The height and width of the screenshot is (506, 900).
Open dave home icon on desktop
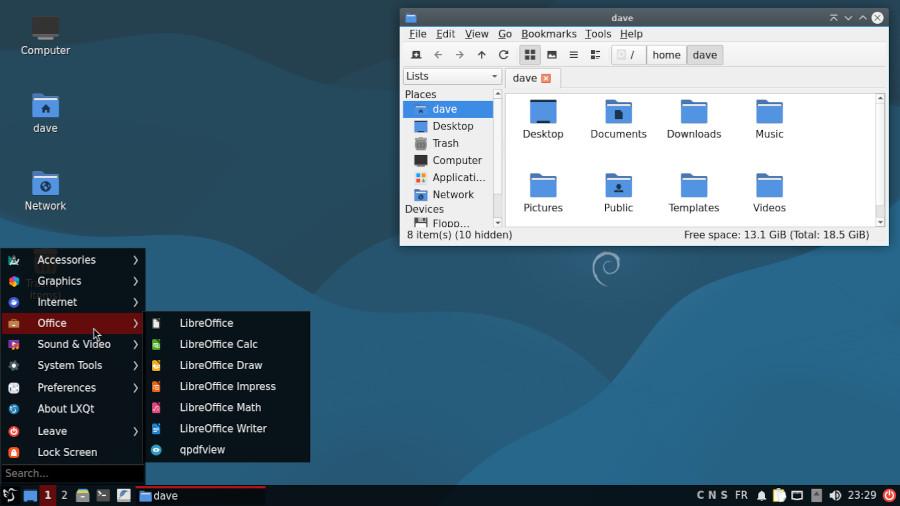(45, 114)
